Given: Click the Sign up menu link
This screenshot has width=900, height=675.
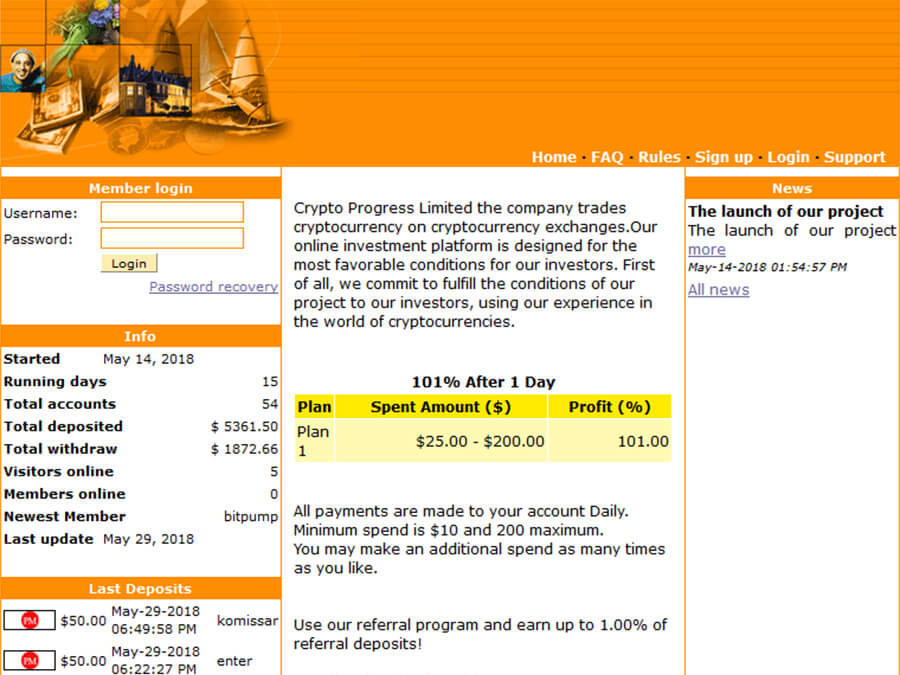Looking at the screenshot, I should pyautogui.click(x=723, y=157).
